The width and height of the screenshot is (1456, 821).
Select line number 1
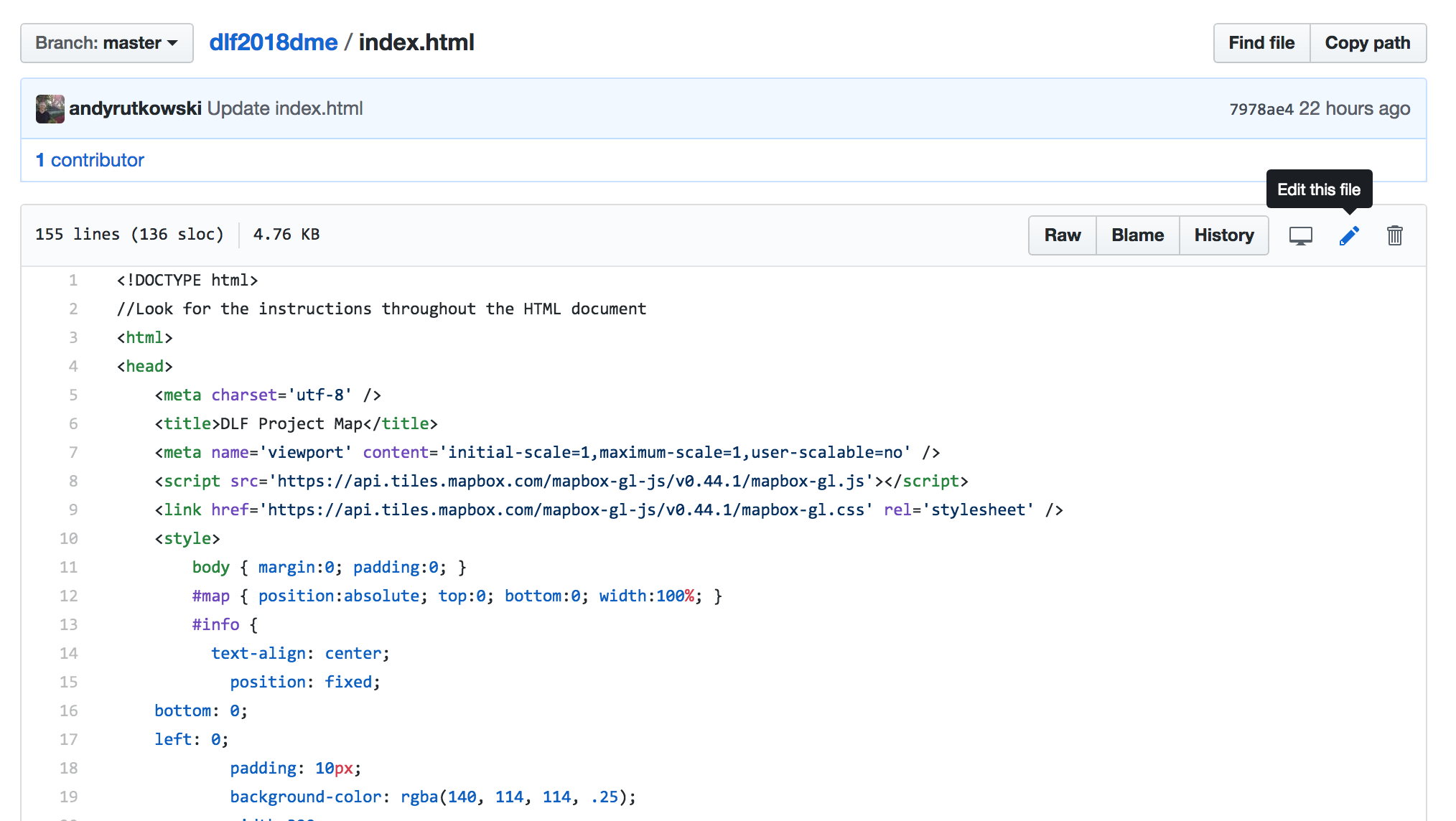coord(73,280)
